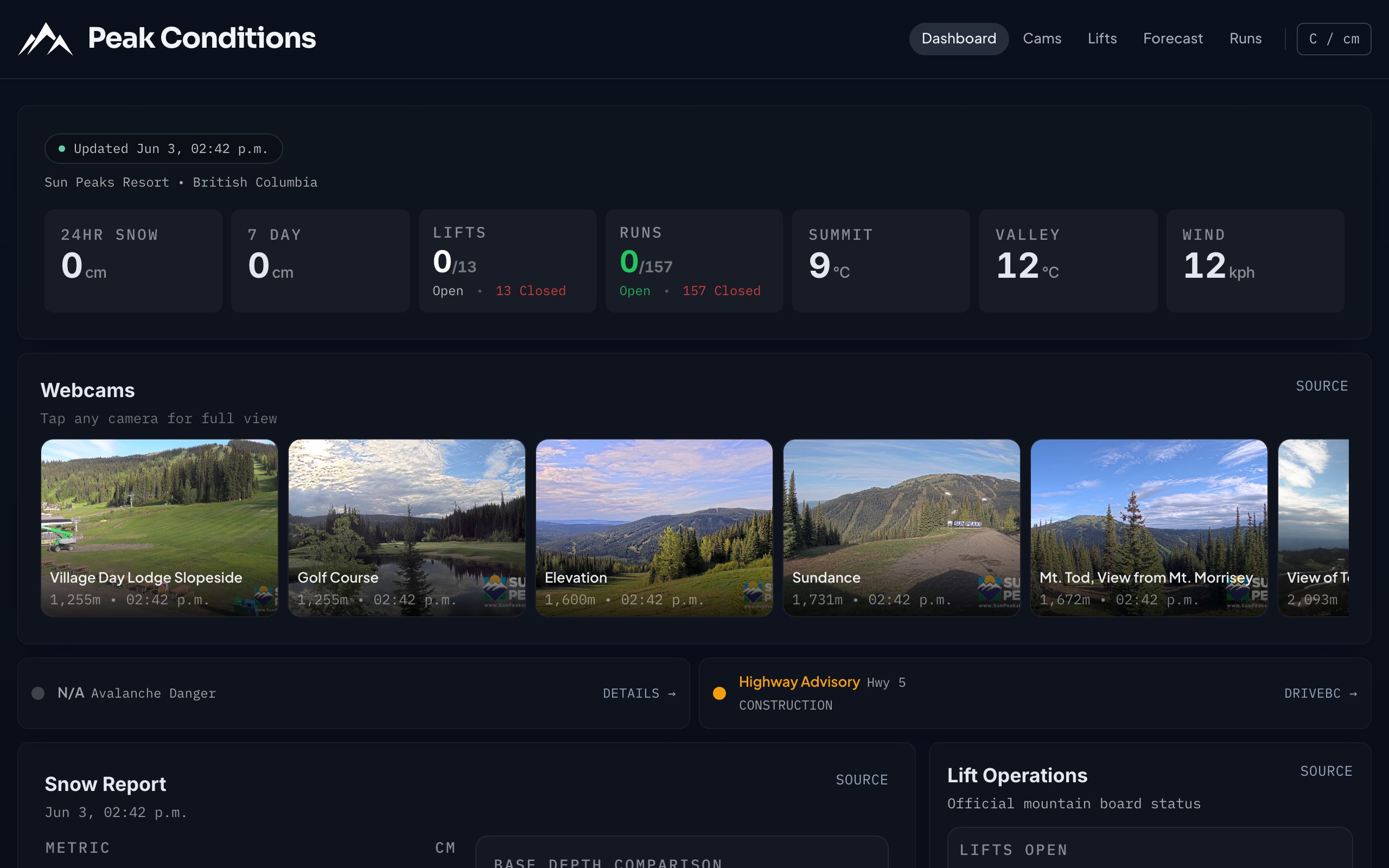This screenshot has width=1389, height=868.
Task: Open the Dashboard tab
Action: click(959, 39)
